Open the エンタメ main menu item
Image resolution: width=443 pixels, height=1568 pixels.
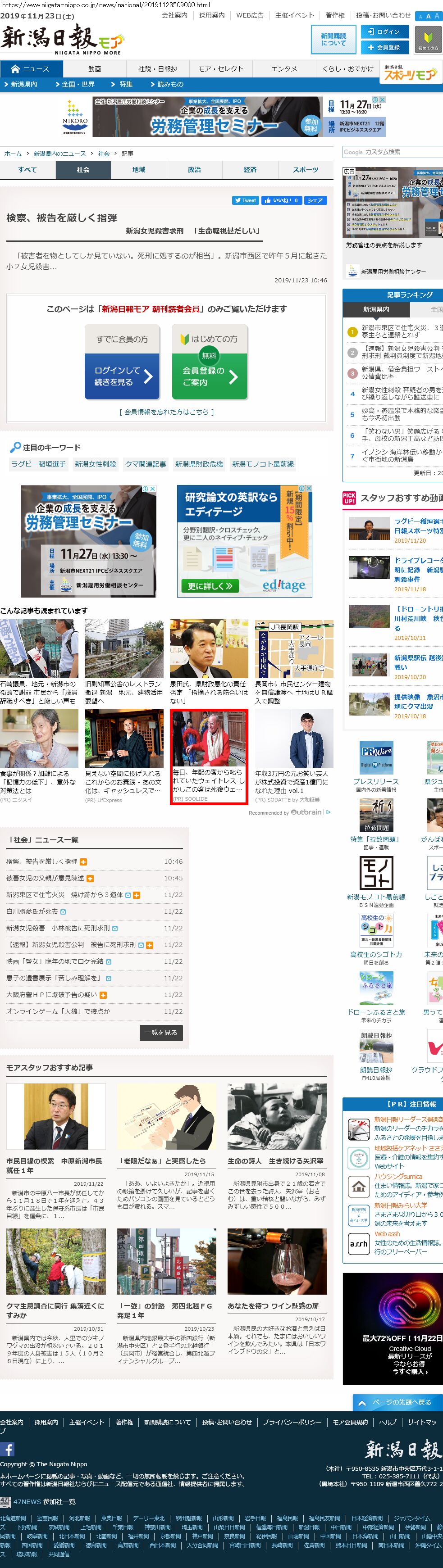tap(284, 69)
